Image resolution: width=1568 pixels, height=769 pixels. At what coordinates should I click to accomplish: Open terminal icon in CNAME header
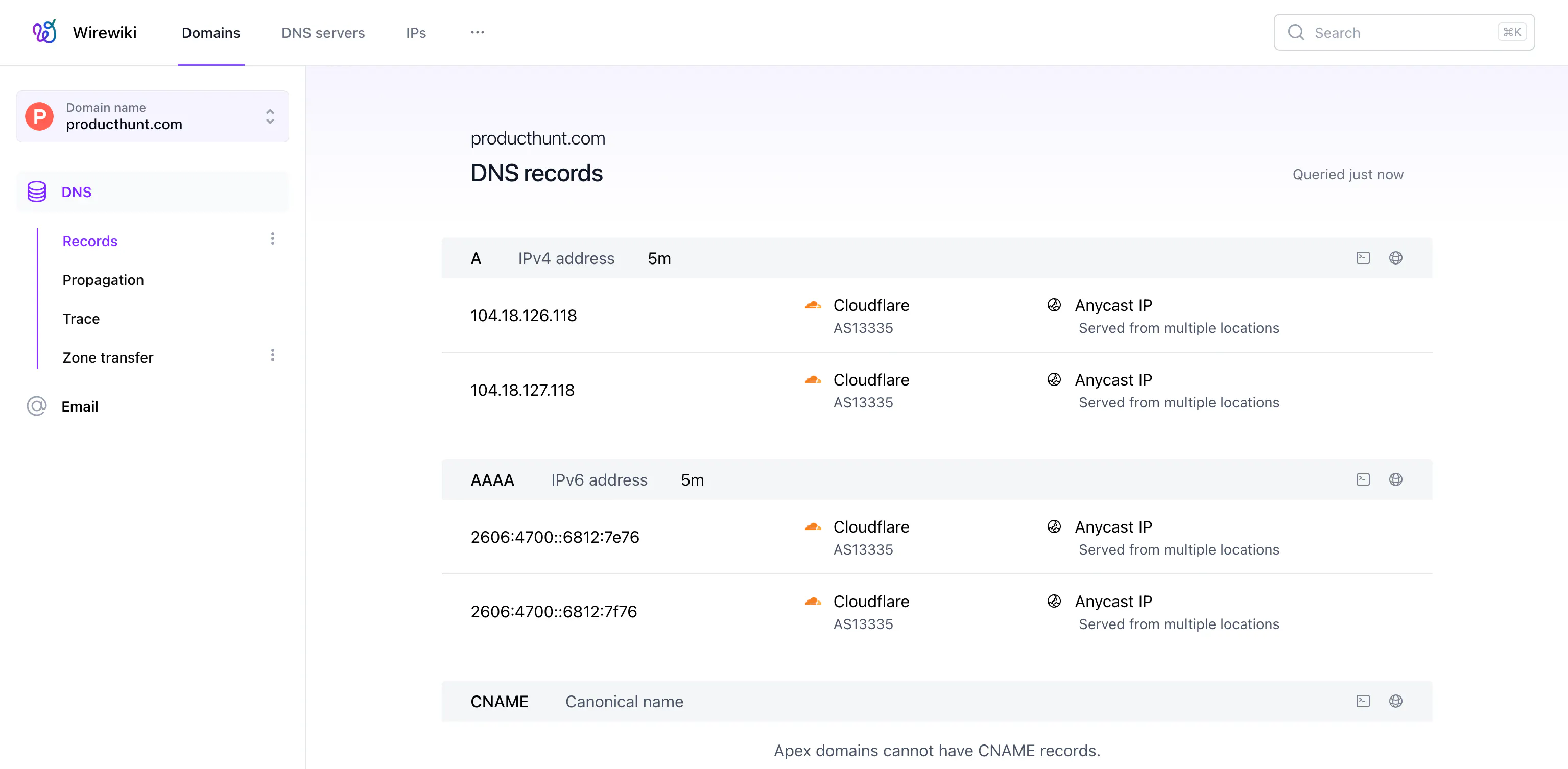click(x=1363, y=701)
